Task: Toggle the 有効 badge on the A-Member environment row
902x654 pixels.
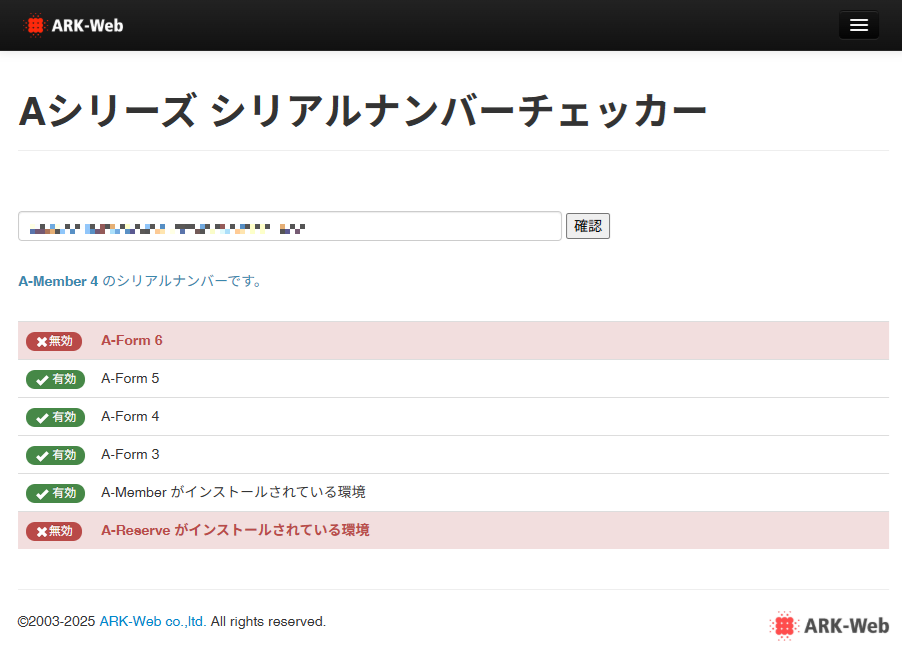Action: 55,493
